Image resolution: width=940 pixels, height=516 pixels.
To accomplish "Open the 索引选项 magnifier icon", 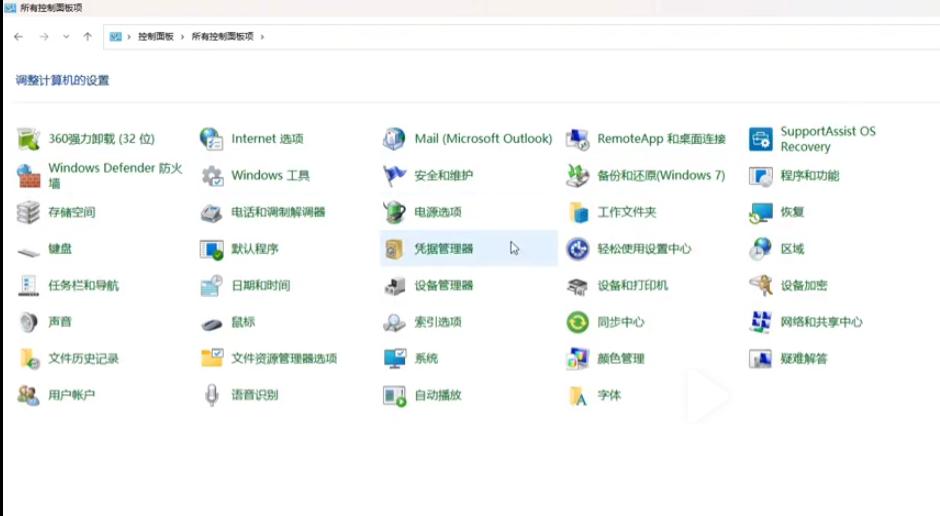I will (394, 322).
